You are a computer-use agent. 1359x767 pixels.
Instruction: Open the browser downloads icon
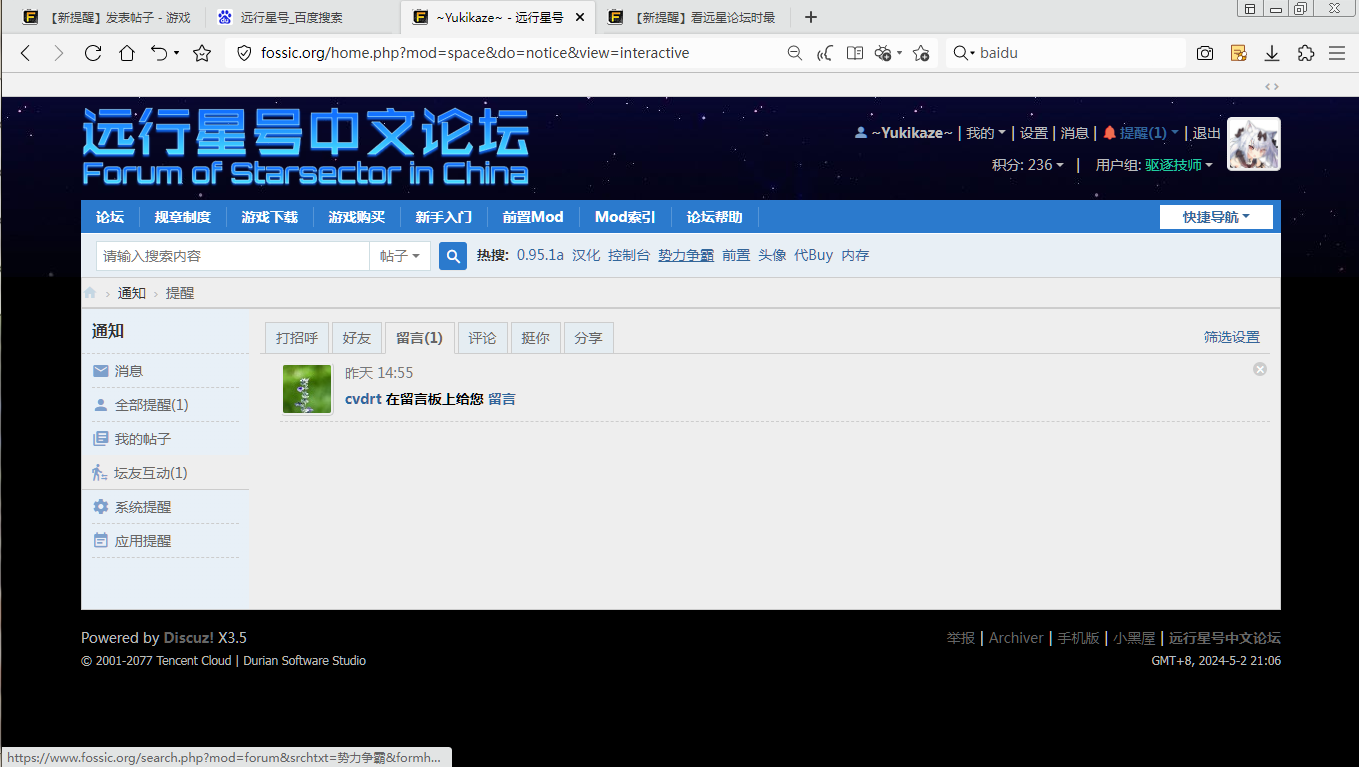coord(1272,53)
